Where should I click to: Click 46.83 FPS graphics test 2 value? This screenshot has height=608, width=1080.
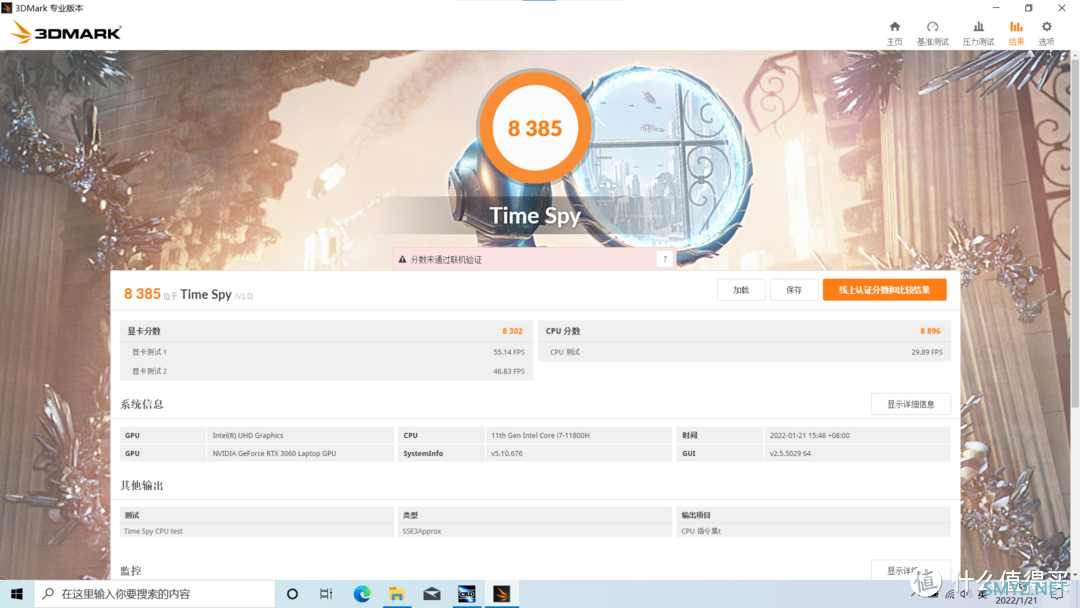pyautogui.click(x=508, y=371)
